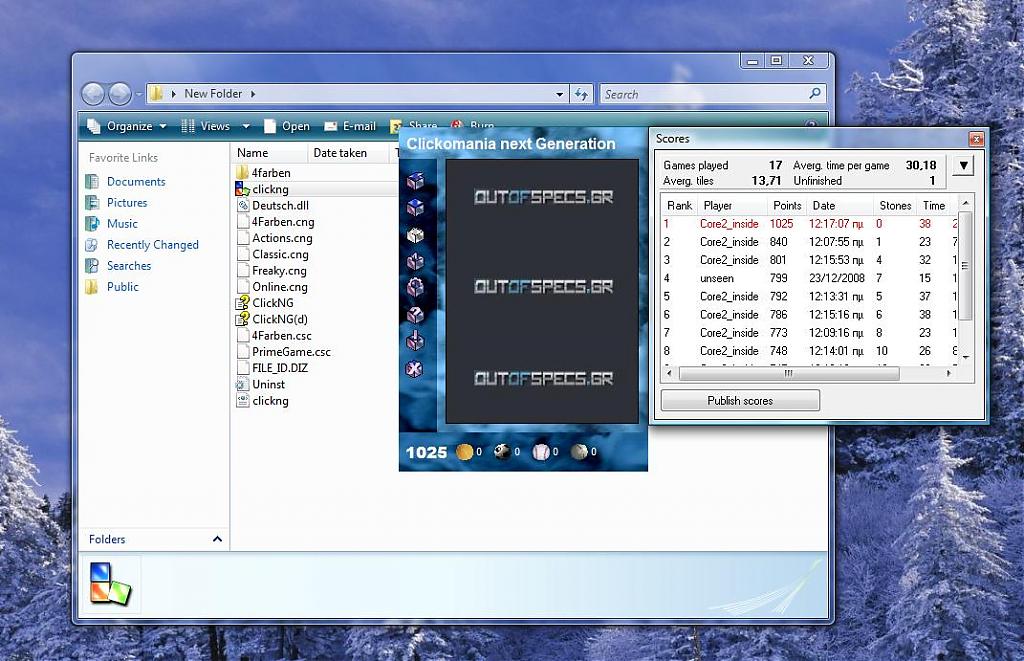Click the baseball icon in Clickomania footer
This screenshot has height=661, width=1024.
point(541,451)
